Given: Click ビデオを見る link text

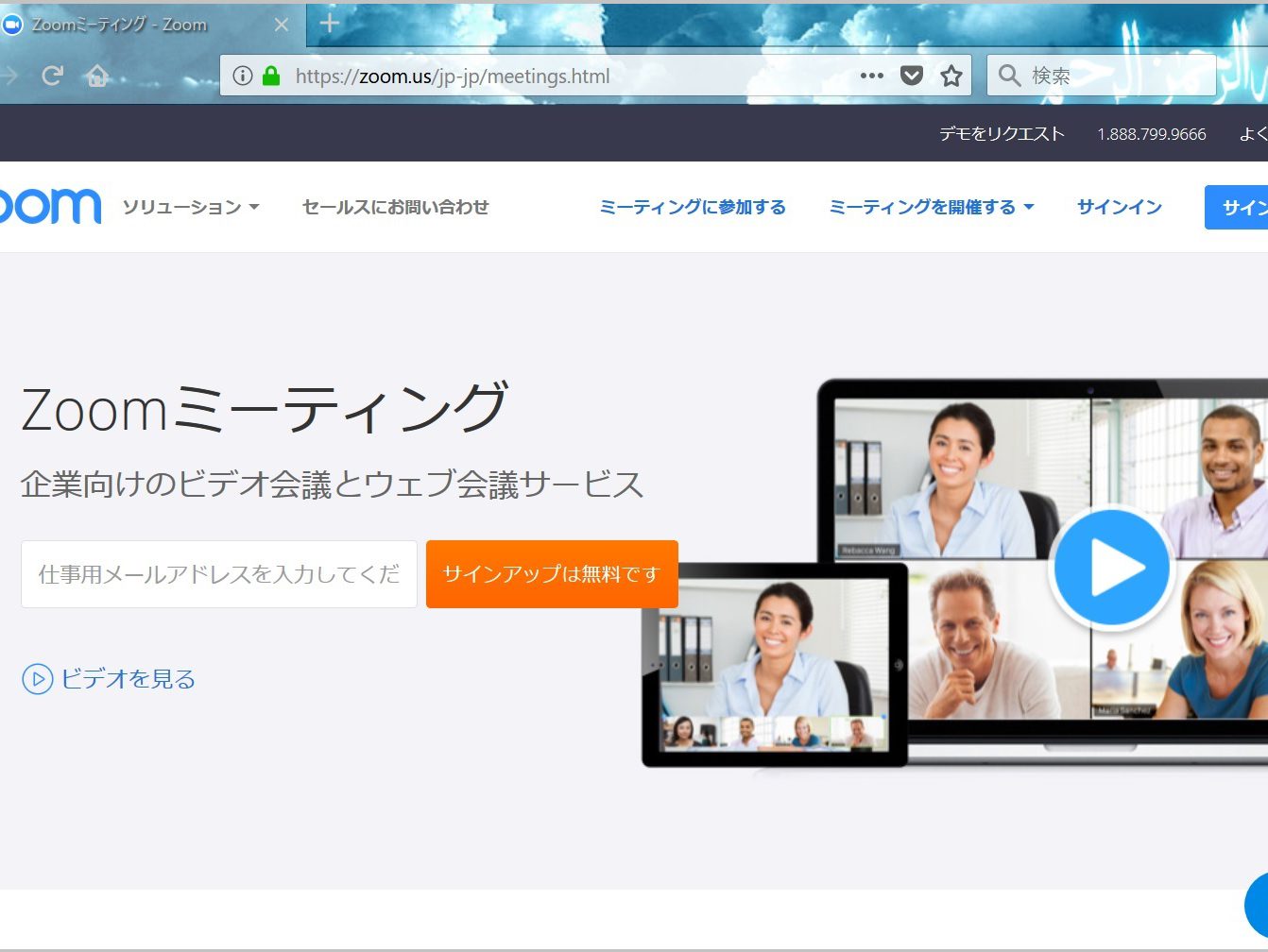Looking at the screenshot, I should [x=129, y=678].
